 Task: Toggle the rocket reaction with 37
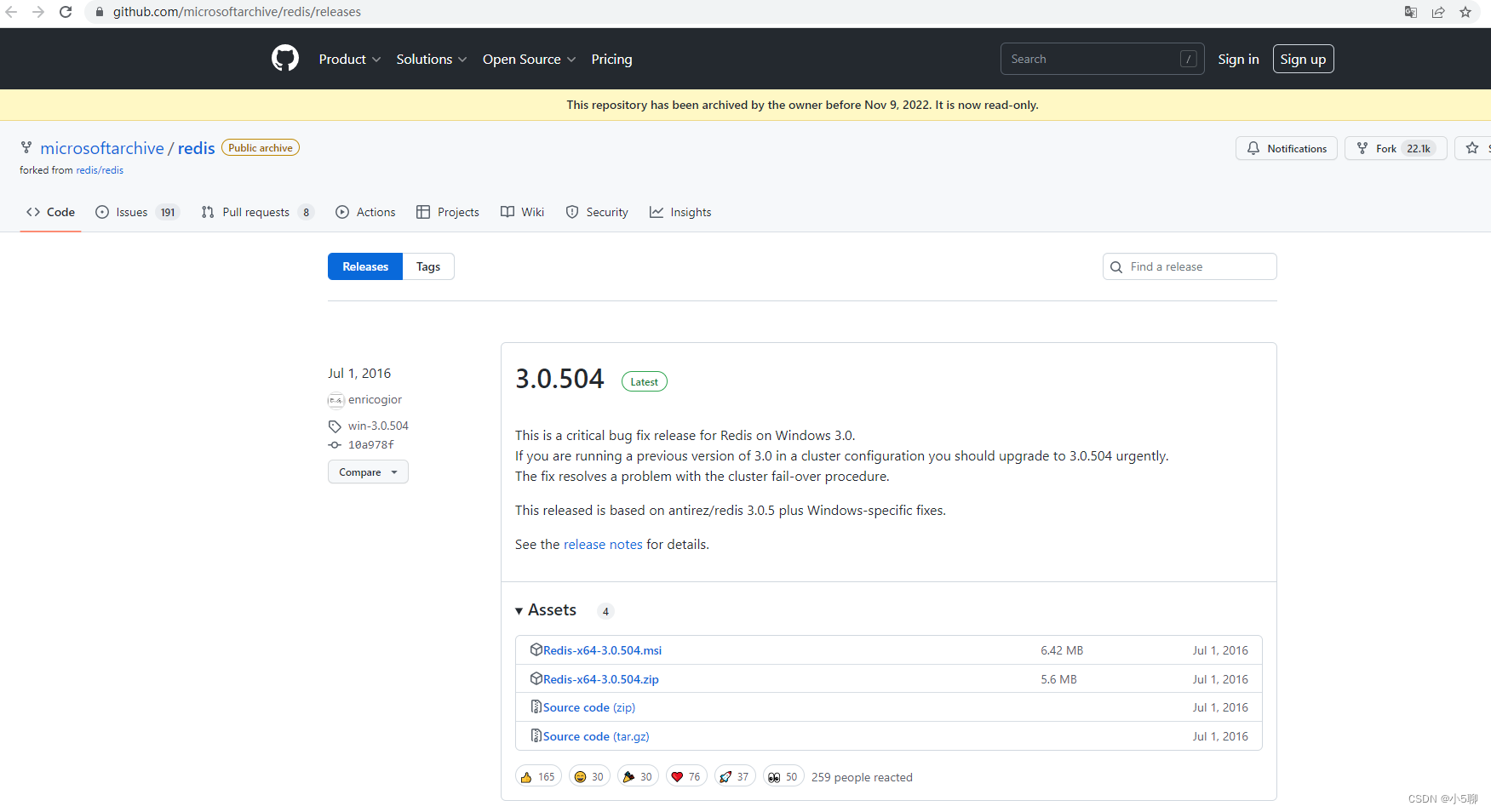[734, 776]
